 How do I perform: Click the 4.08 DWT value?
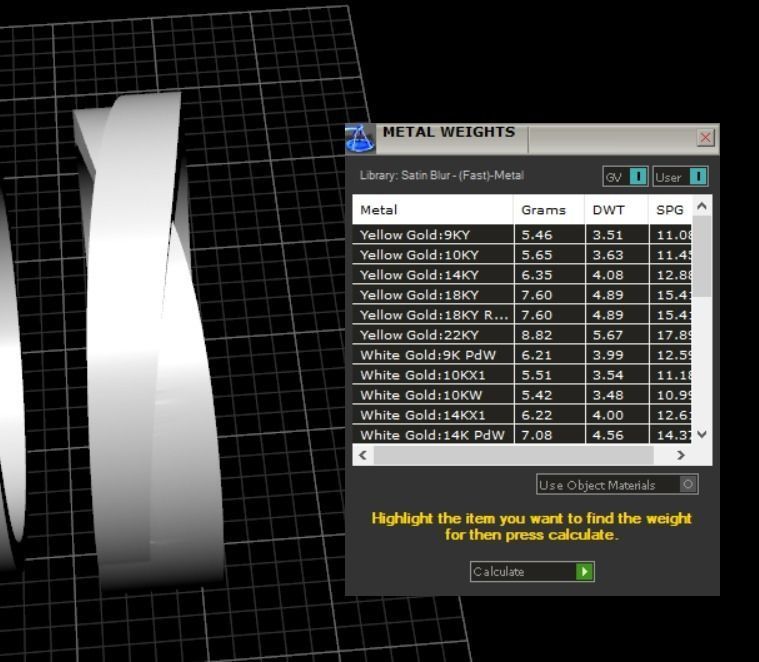click(x=607, y=275)
